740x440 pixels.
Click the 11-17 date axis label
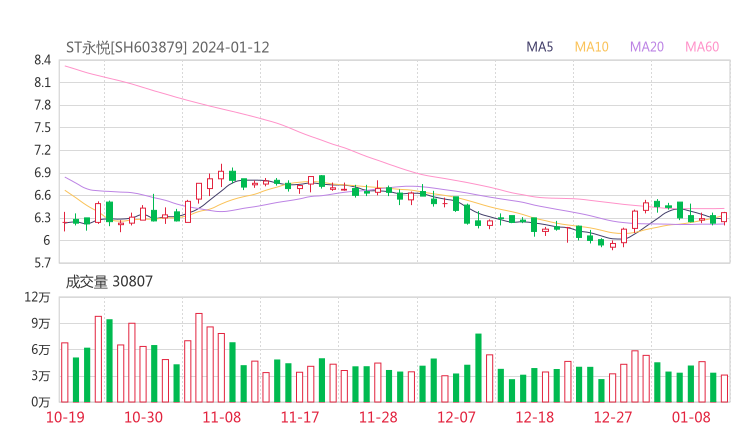[x=300, y=417]
